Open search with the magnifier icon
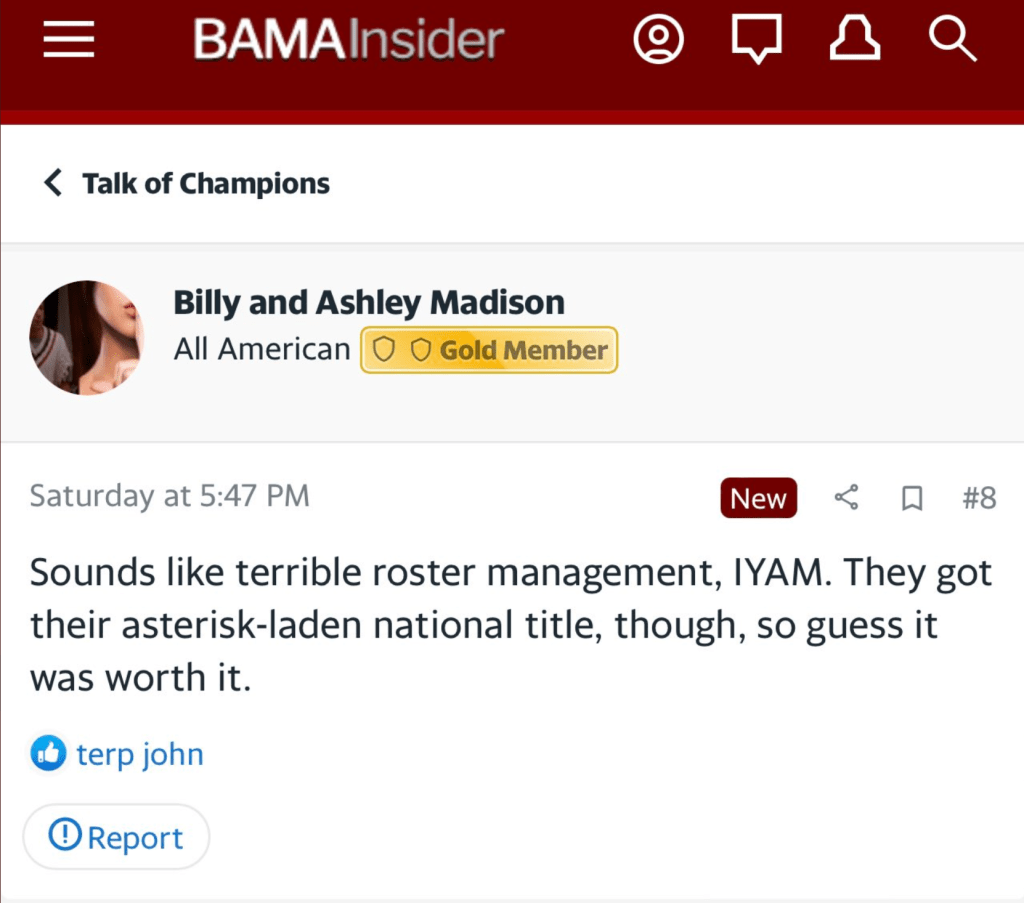This screenshot has height=903, width=1024. point(951,40)
